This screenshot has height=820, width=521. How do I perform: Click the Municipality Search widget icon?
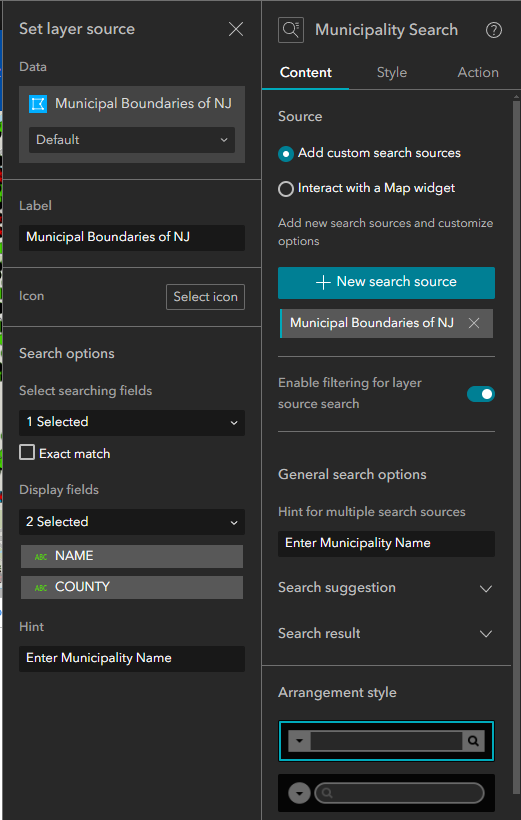pyautogui.click(x=291, y=30)
